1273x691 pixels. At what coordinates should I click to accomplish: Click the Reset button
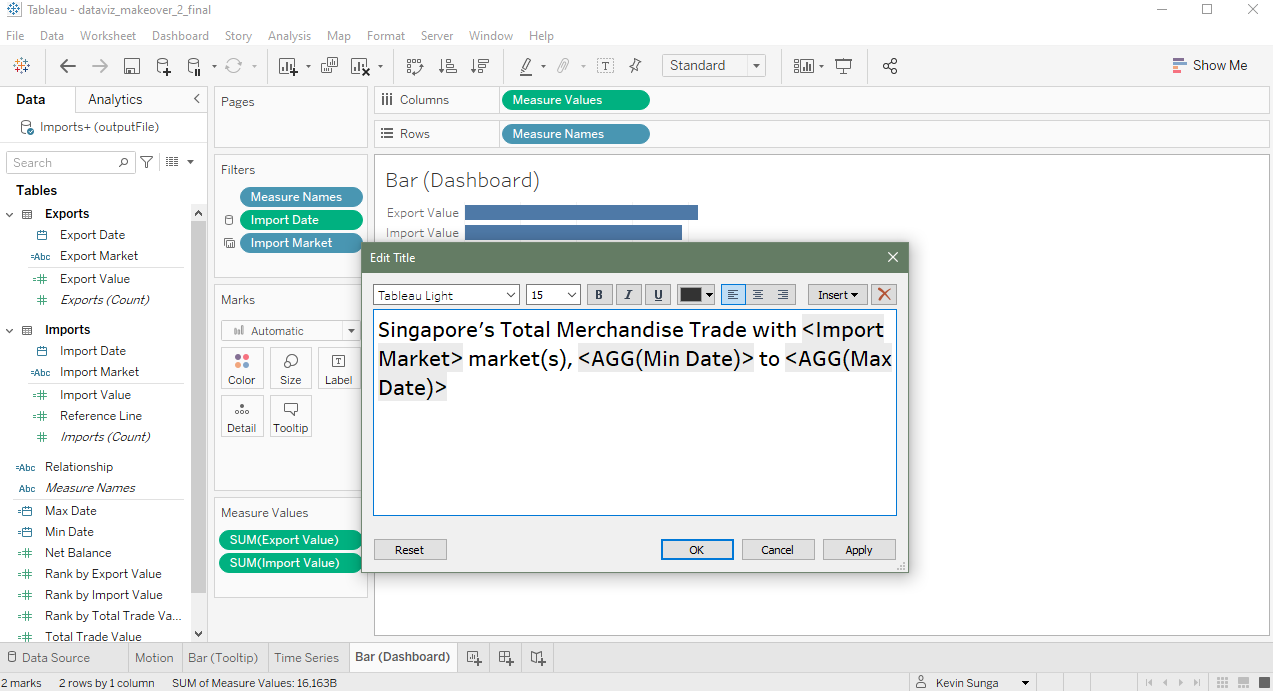point(409,550)
